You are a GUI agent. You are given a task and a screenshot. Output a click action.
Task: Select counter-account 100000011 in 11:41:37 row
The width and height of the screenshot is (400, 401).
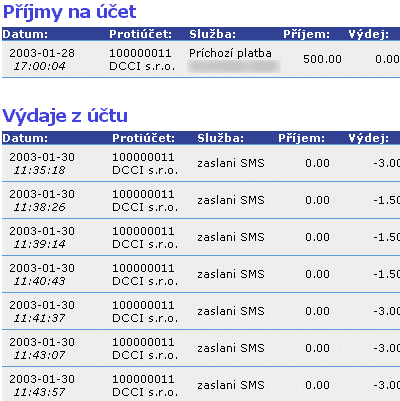point(143,305)
